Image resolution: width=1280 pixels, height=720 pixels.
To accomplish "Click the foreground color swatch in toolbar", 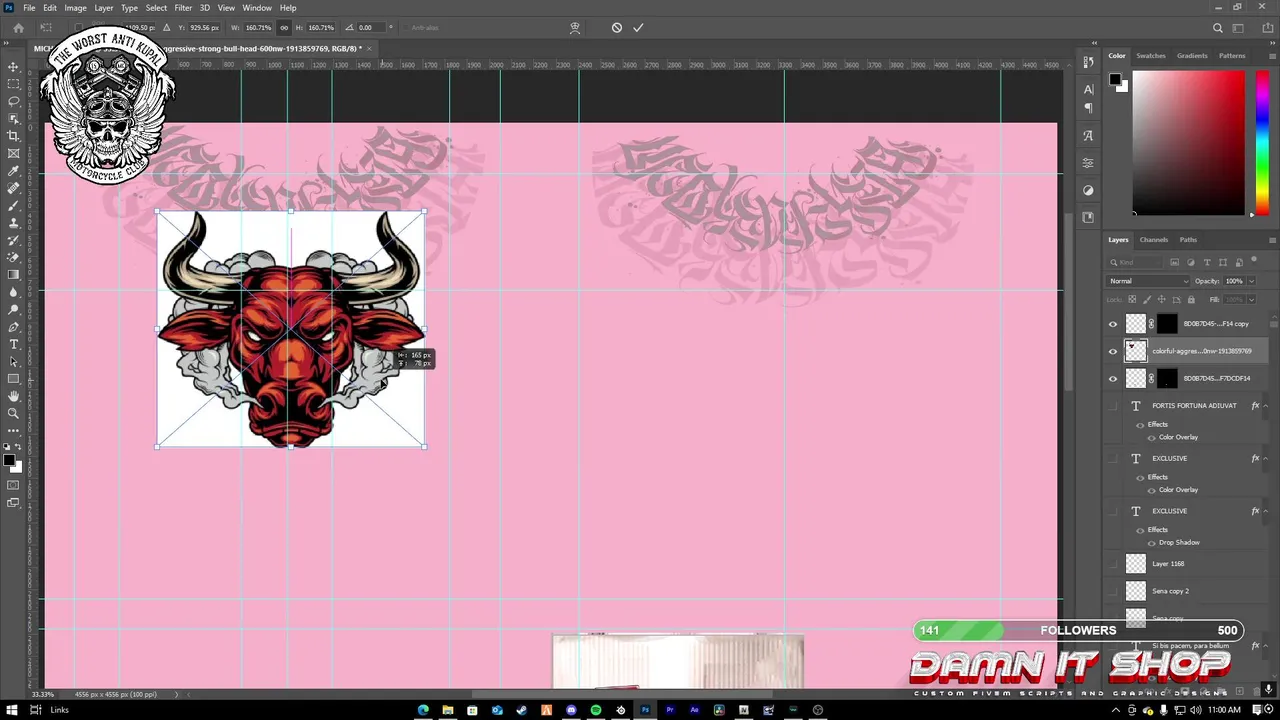I will click(x=9, y=460).
